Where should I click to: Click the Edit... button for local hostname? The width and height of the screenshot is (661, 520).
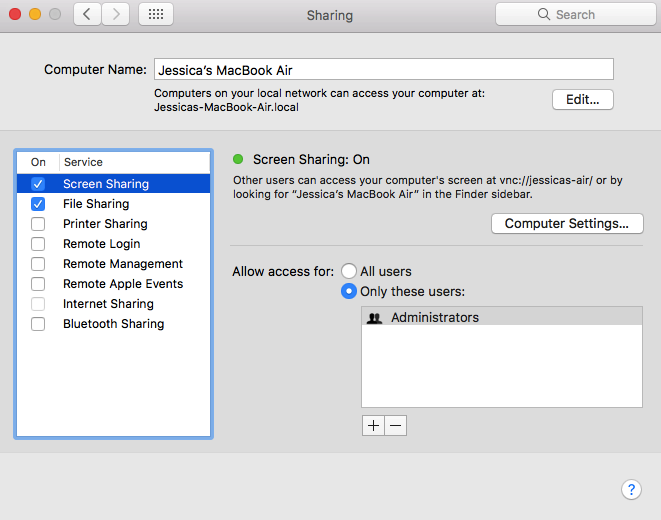(583, 99)
